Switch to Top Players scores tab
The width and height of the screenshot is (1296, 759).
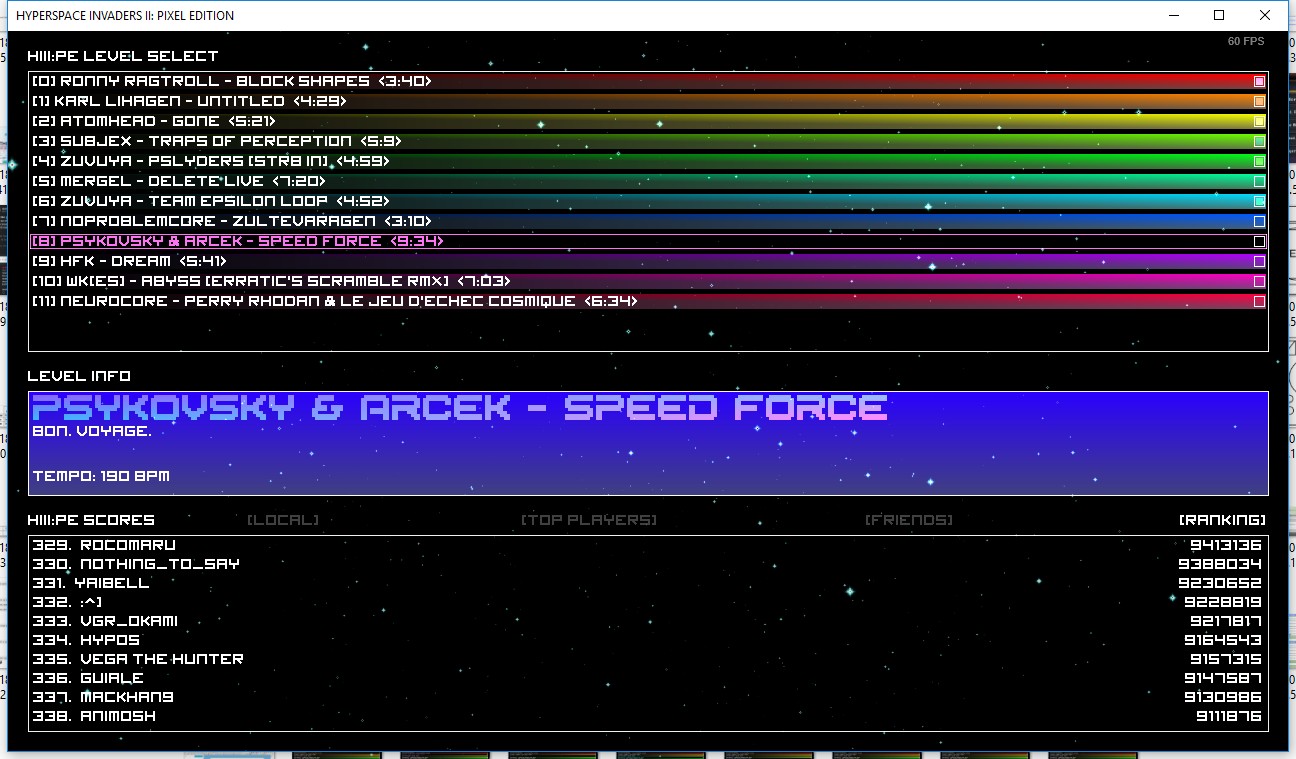click(588, 520)
